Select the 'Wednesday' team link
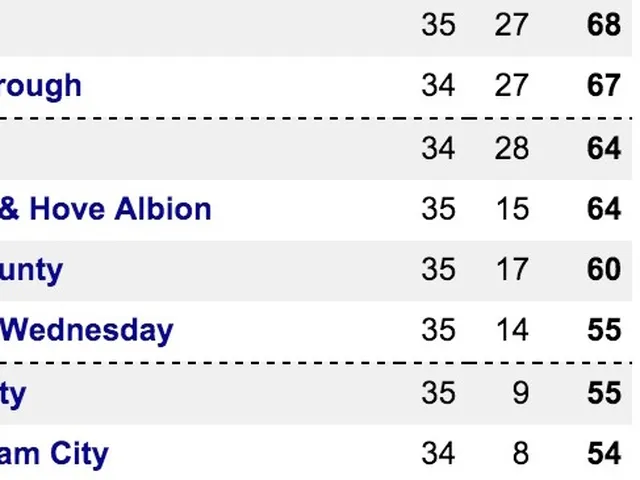This screenshot has width=640, height=480. [87, 331]
